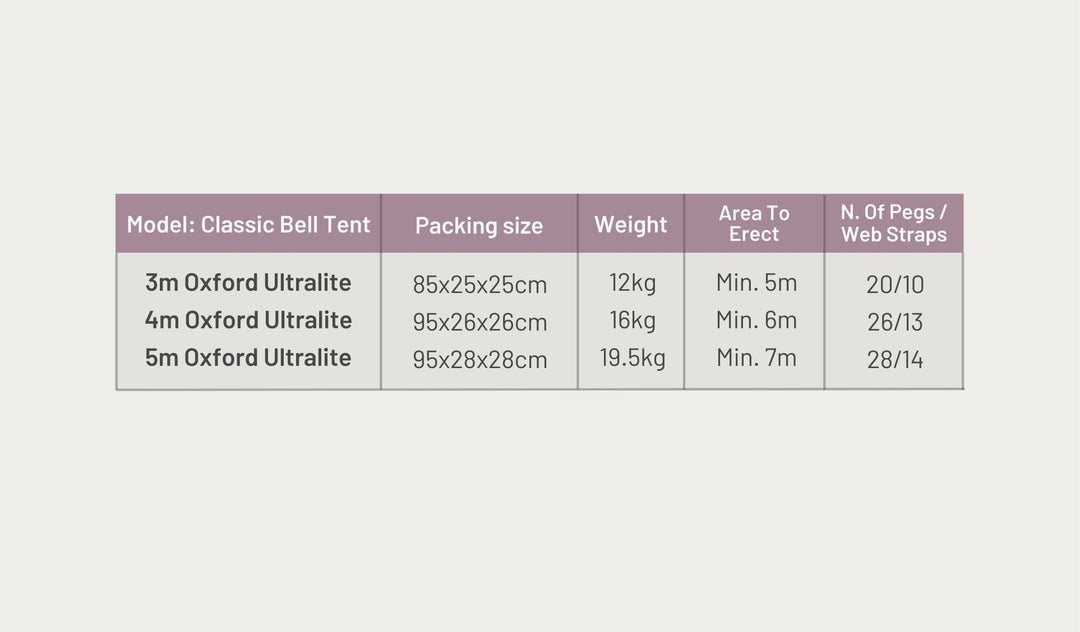Click the 95x28x28cm packing size value

pos(480,359)
